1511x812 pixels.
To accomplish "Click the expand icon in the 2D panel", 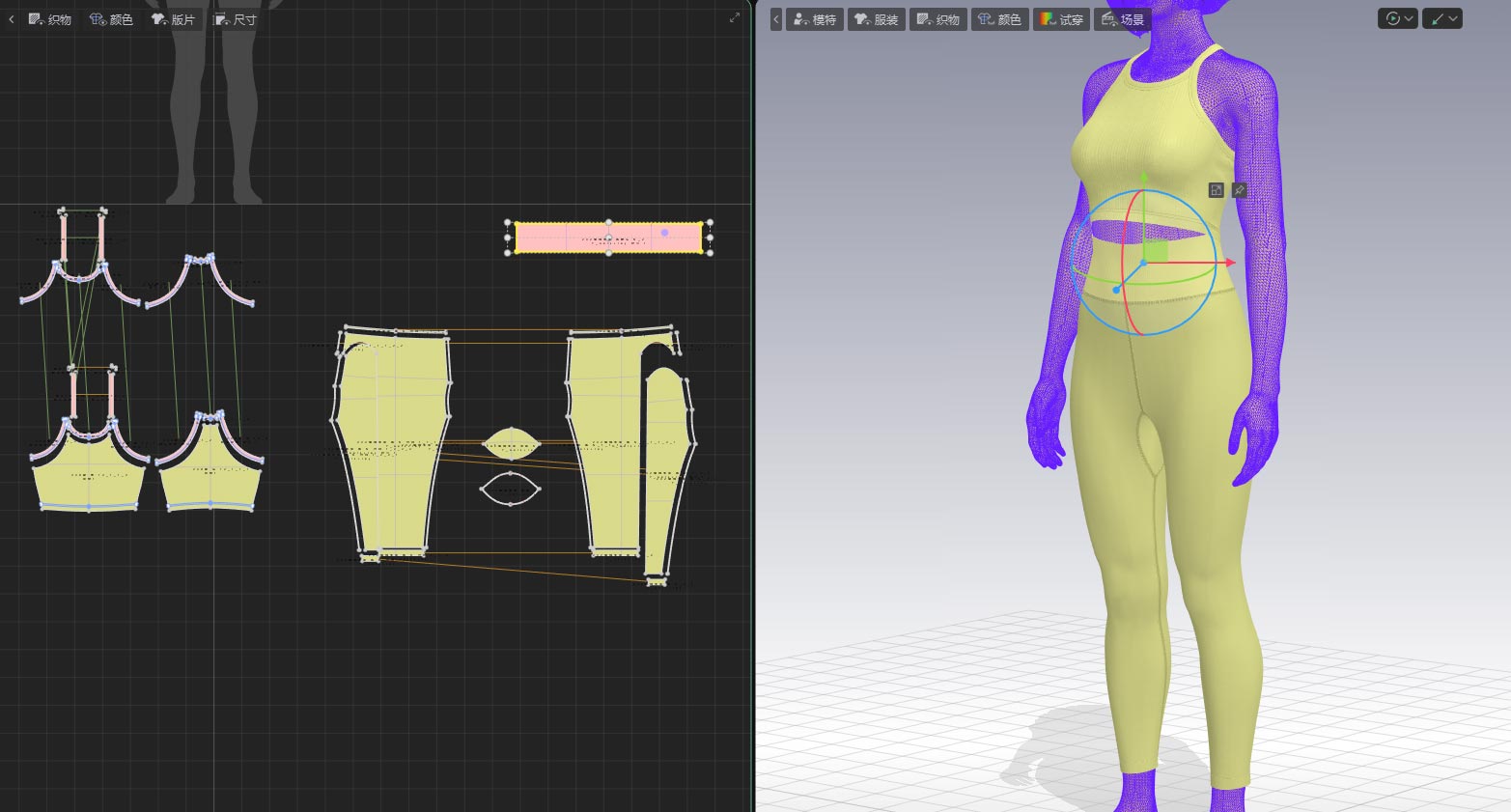I will (735, 17).
